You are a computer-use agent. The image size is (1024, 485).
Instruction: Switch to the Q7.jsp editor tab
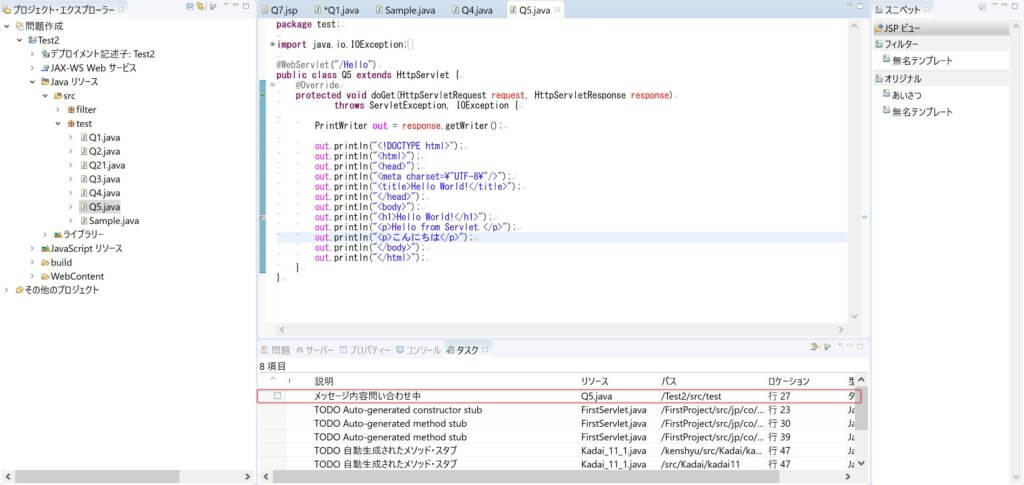[x=279, y=10]
